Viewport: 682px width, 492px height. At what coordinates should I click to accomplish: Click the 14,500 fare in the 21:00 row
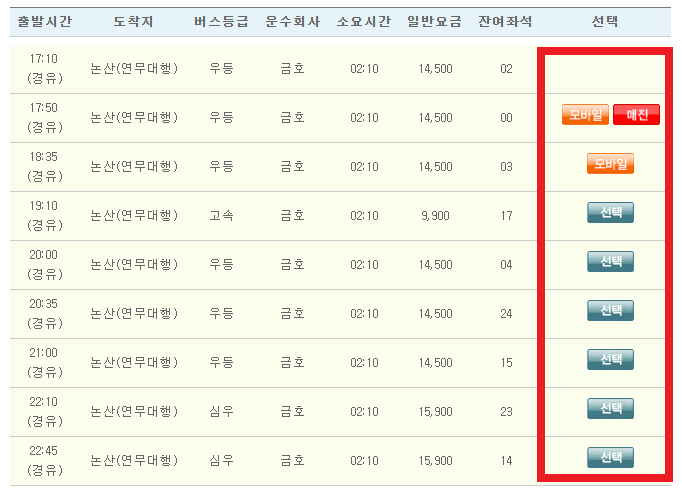point(435,363)
